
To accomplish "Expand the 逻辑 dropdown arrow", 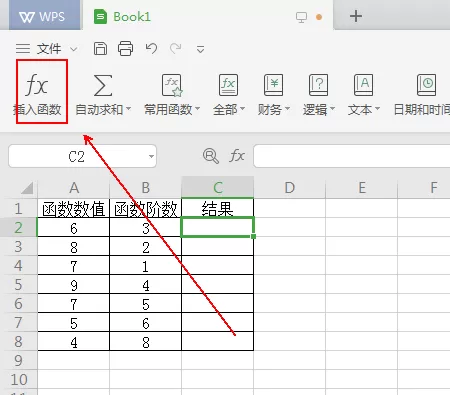I will coord(332,109).
